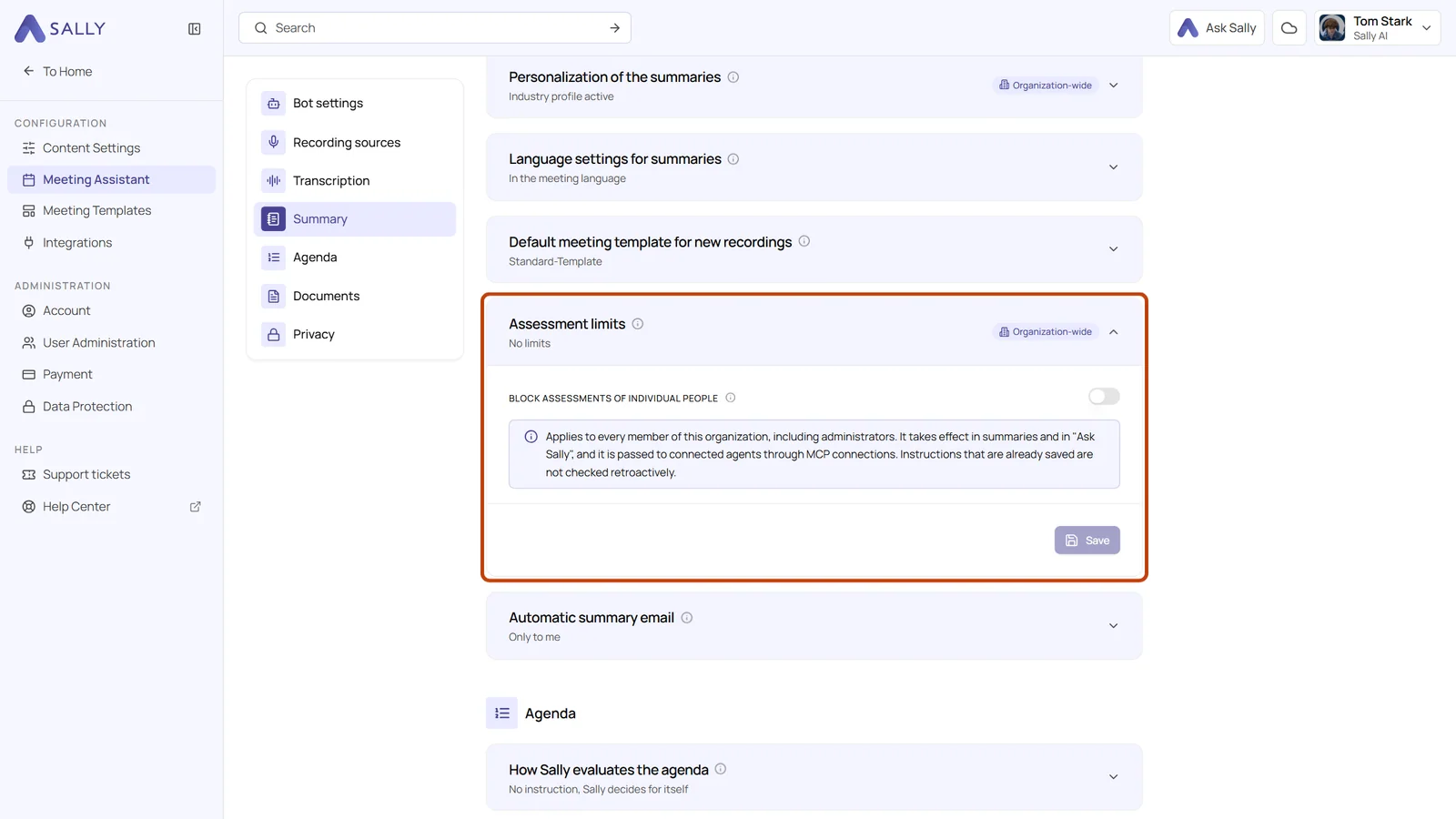Focus the Search field

coord(434,28)
